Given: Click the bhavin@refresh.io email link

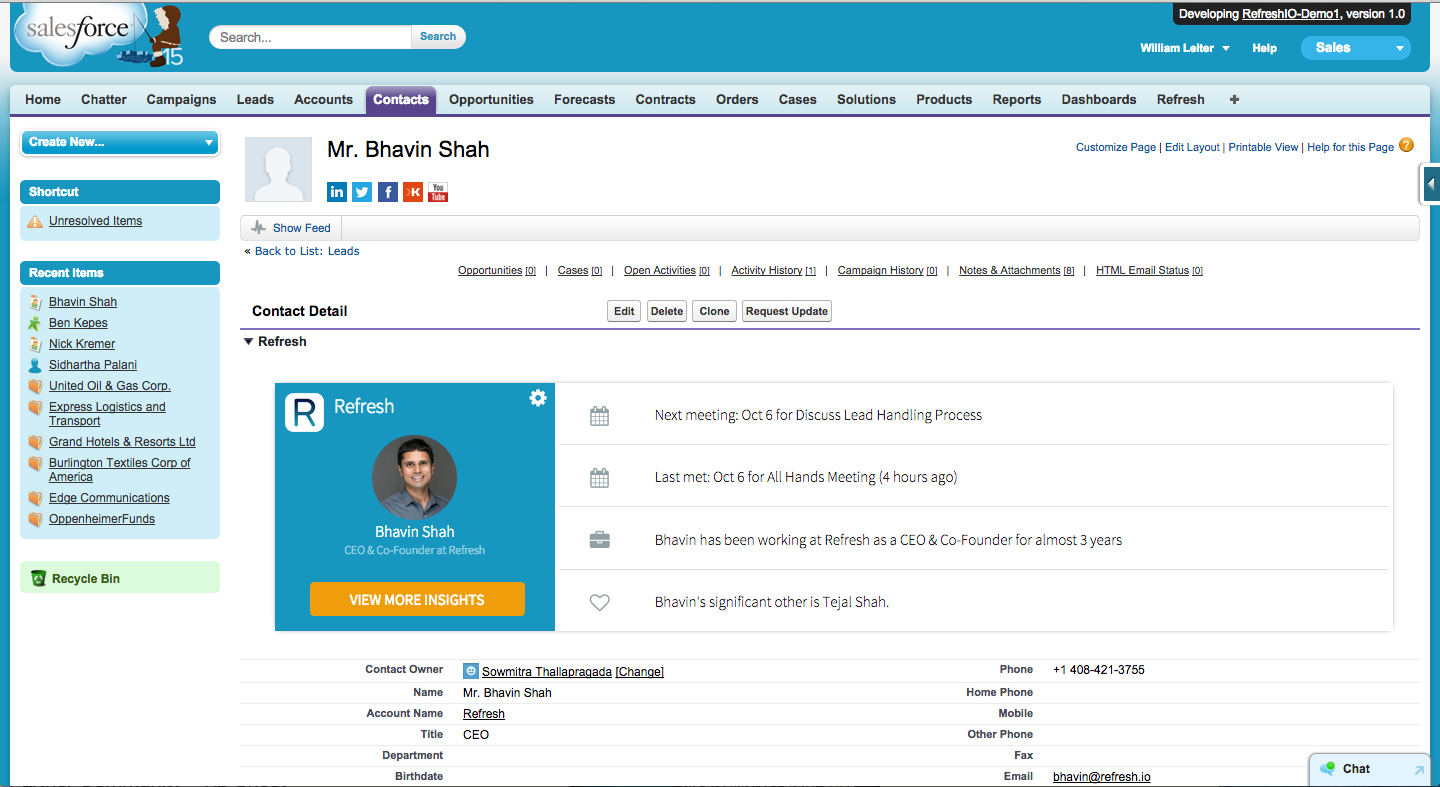Looking at the screenshot, I should (1102, 777).
